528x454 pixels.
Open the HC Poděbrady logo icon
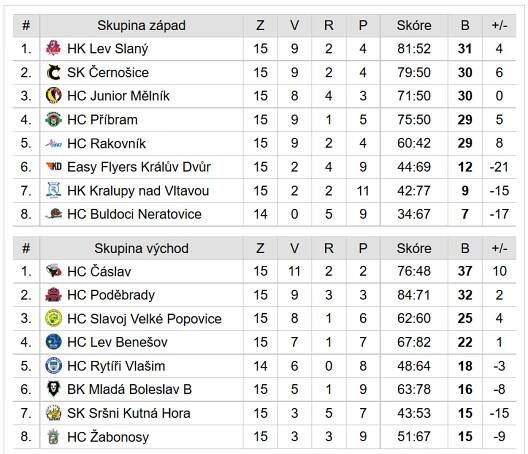(x=53, y=295)
